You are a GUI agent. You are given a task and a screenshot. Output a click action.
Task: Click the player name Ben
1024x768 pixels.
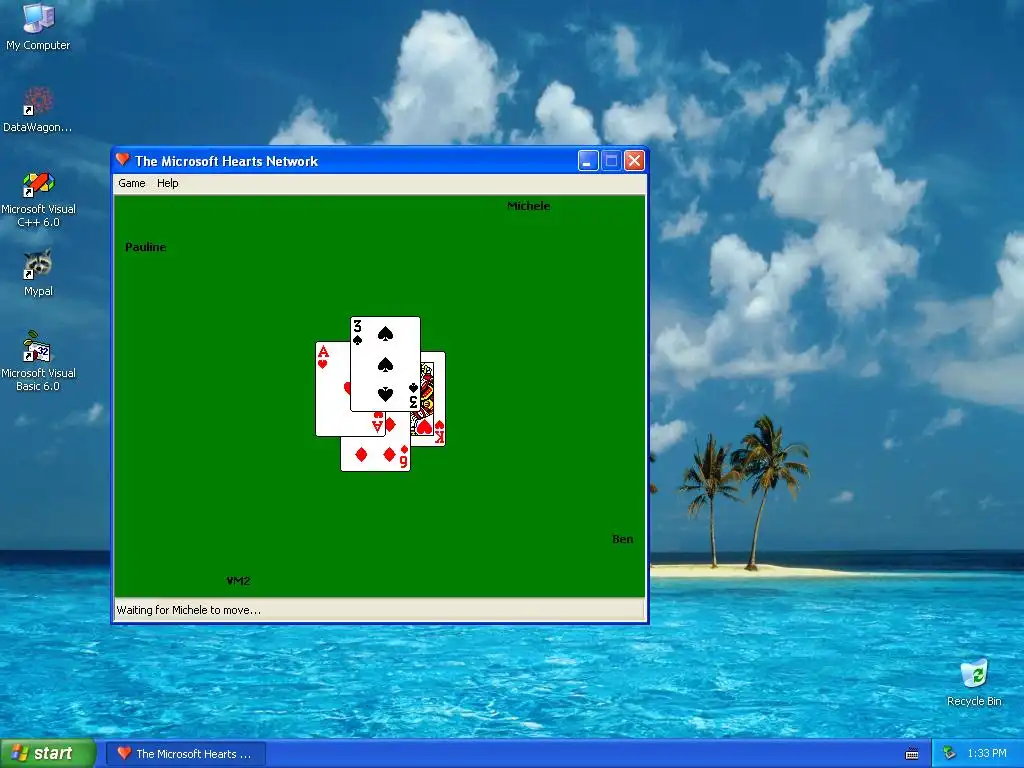[622, 539]
